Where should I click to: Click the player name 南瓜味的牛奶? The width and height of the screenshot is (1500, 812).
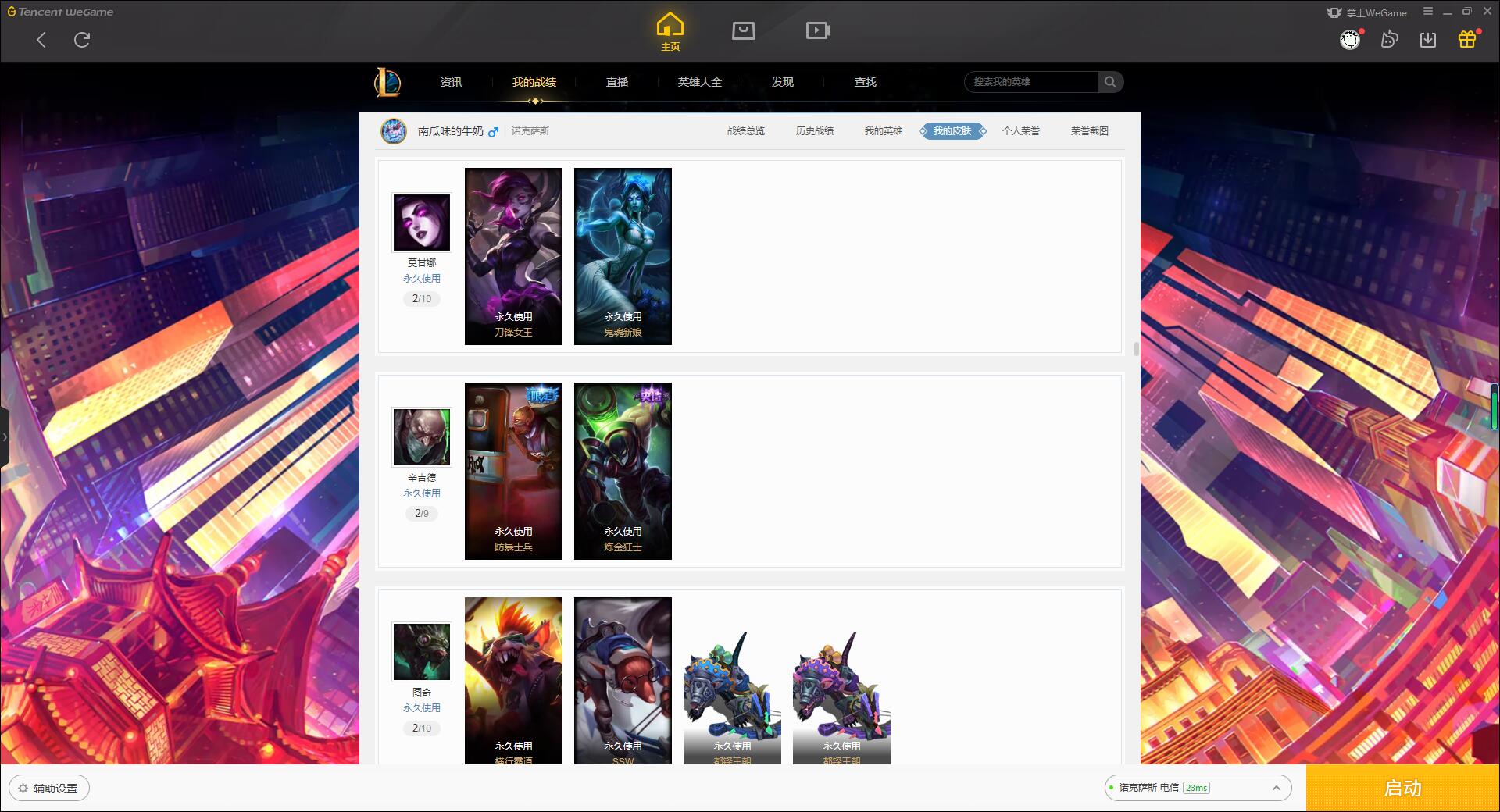click(451, 131)
